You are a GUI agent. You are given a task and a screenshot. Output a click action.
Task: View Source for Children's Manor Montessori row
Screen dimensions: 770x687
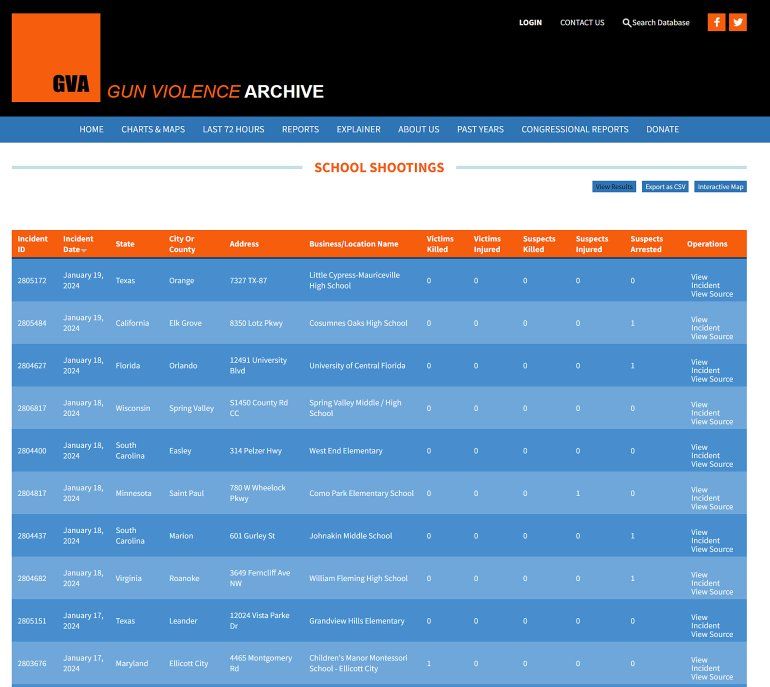(x=712, y=677)
